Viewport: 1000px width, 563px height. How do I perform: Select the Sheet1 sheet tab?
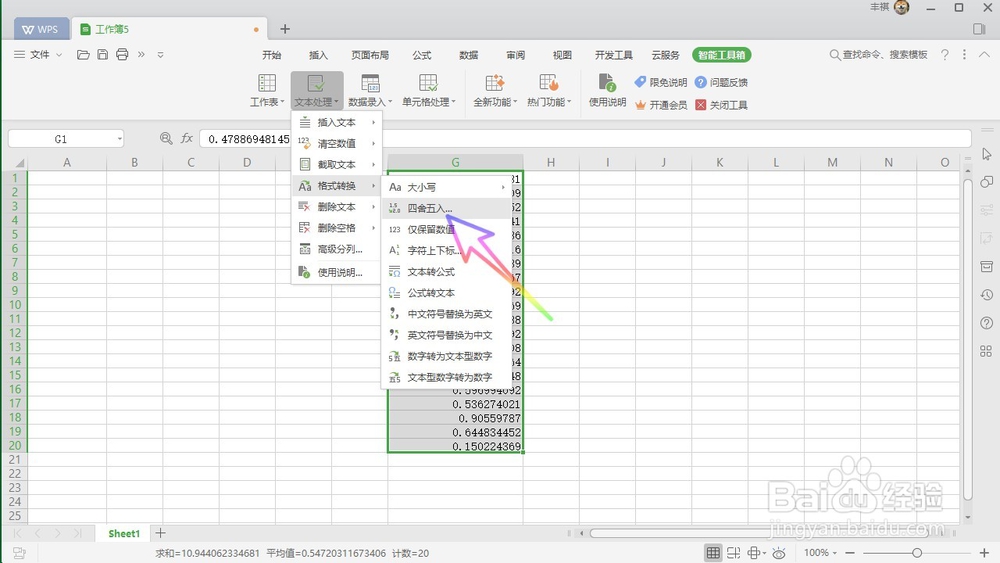pos(124,533)
